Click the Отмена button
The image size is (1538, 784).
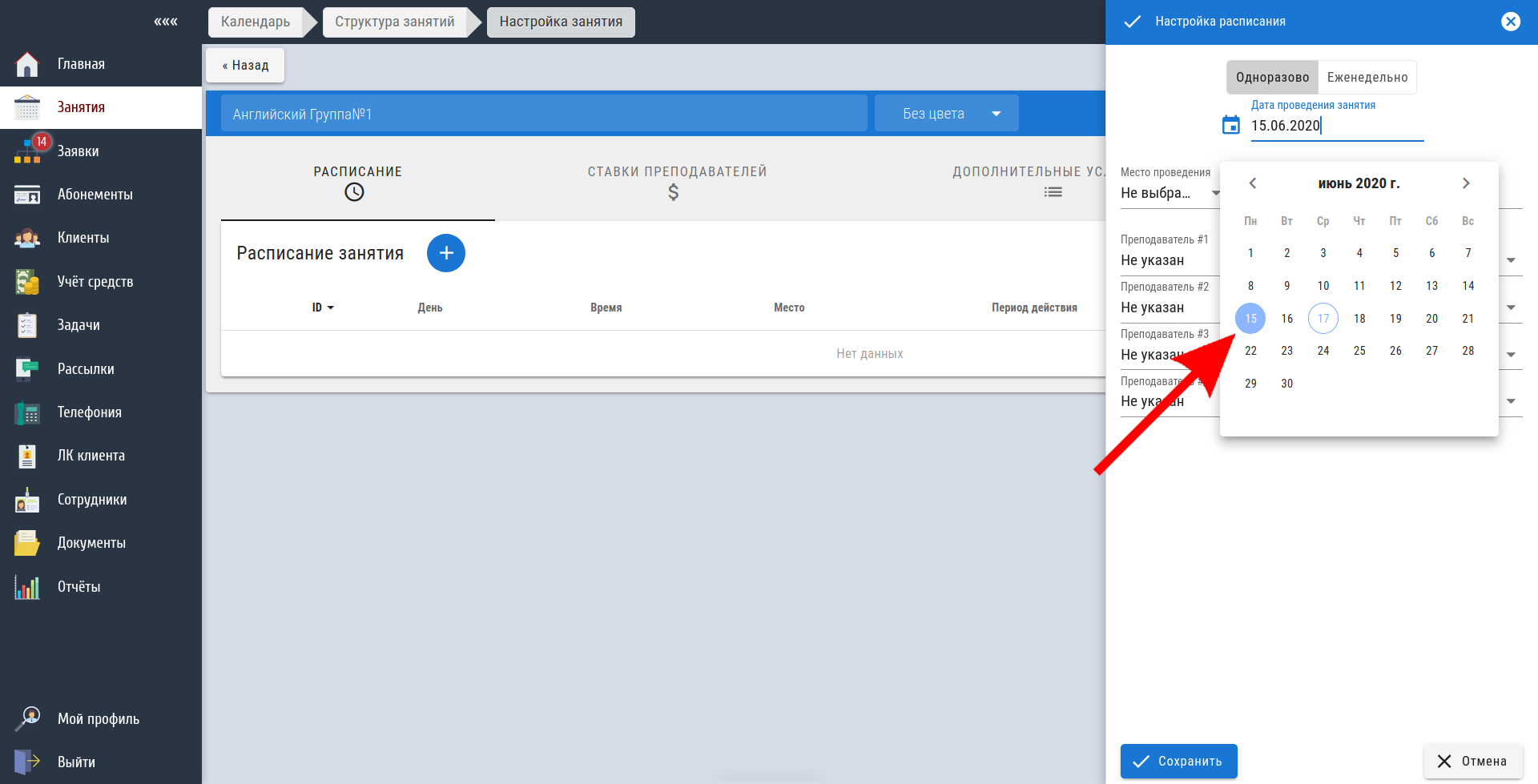click(x=1473, y=761)
